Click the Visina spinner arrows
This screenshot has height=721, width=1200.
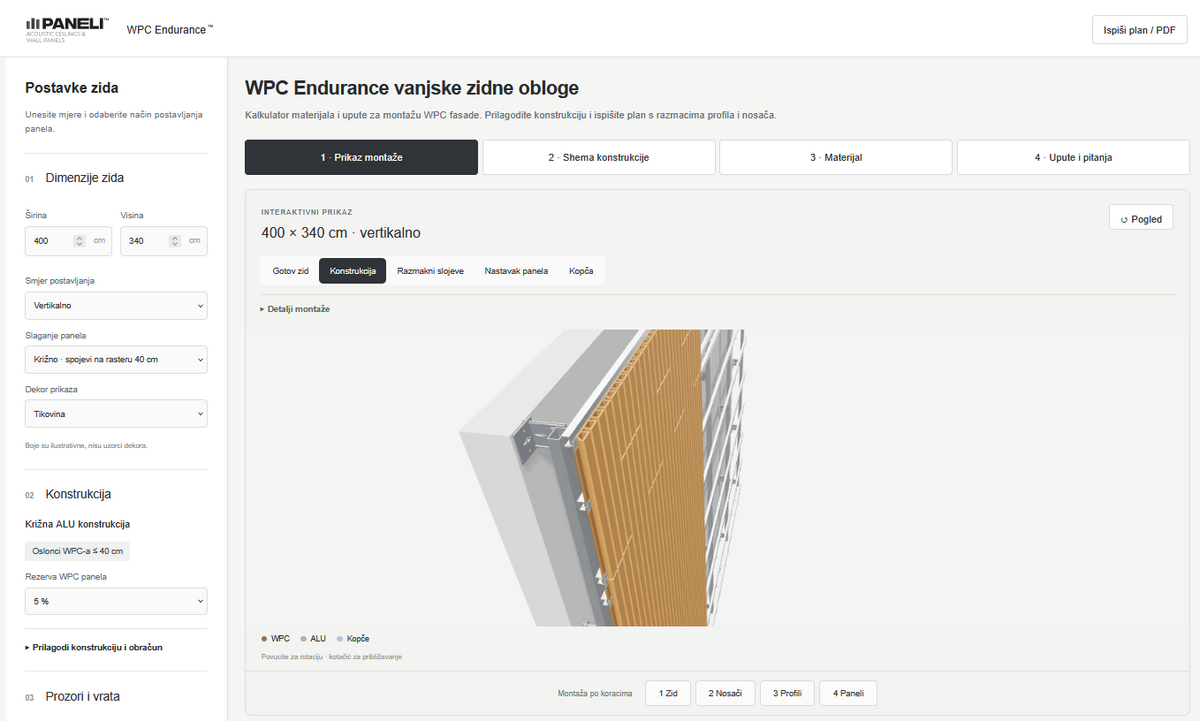click(175, 241)
